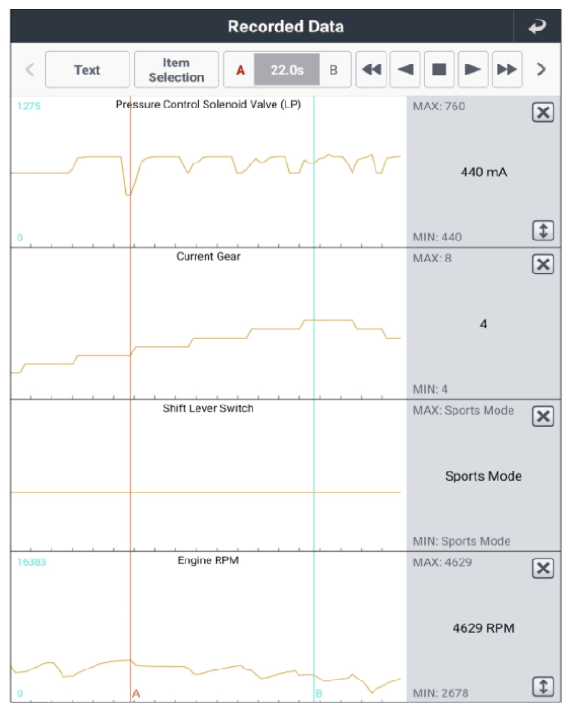This screenshot has width=571, height=712.
Task: Select cursor A marker button
Action: pos(240,70)
